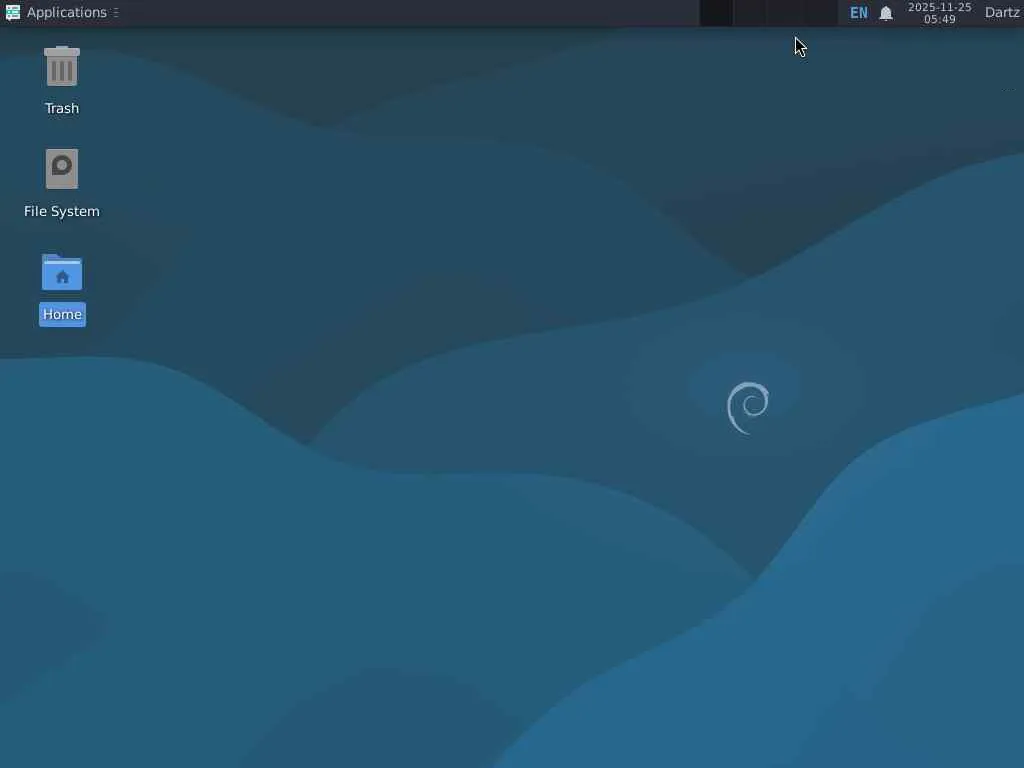Click the EN keyboard layout indicator
Viewport: 1024px width, 768px height.
[859, 13]
